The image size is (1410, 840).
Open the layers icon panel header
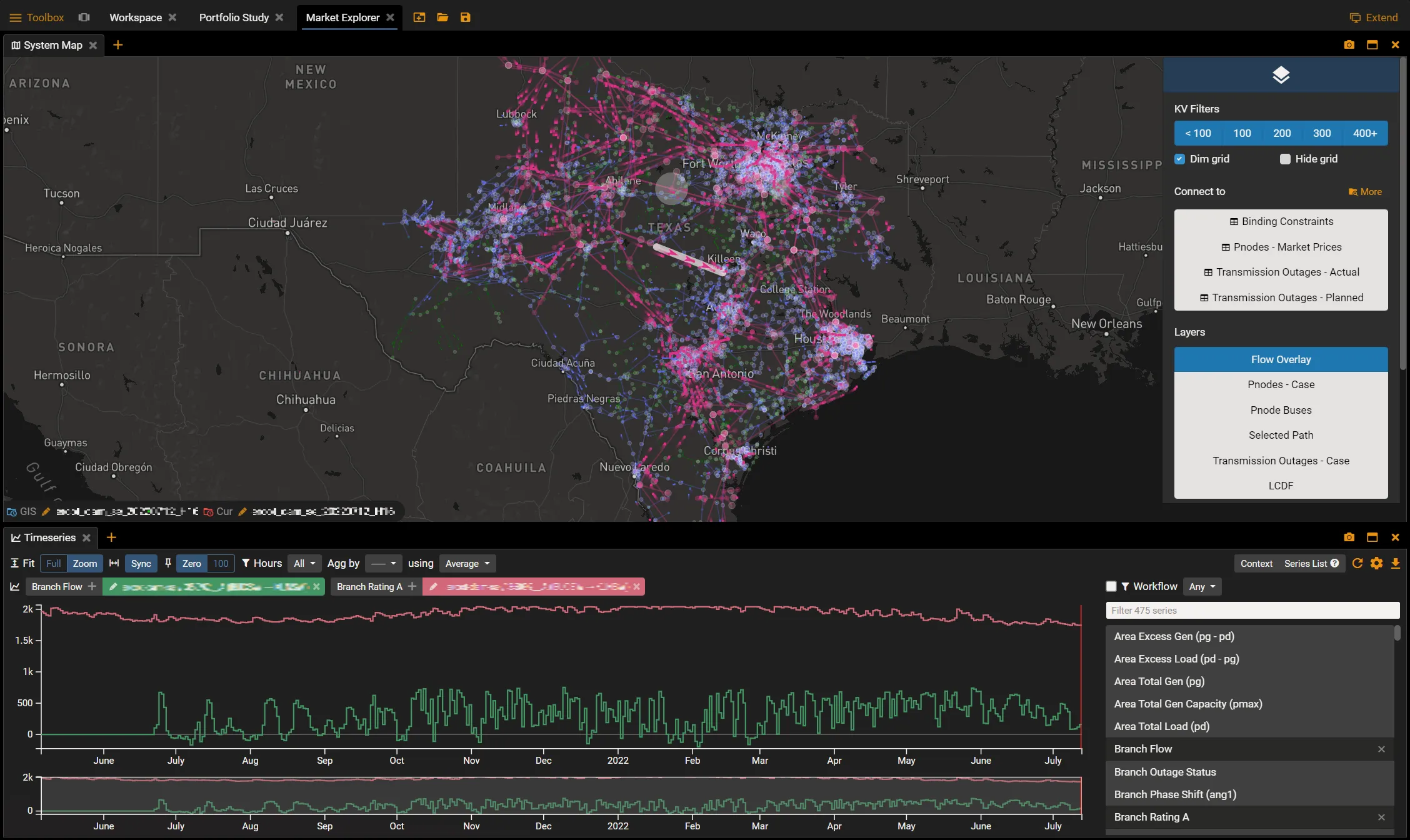click(x=1281, y=75)
